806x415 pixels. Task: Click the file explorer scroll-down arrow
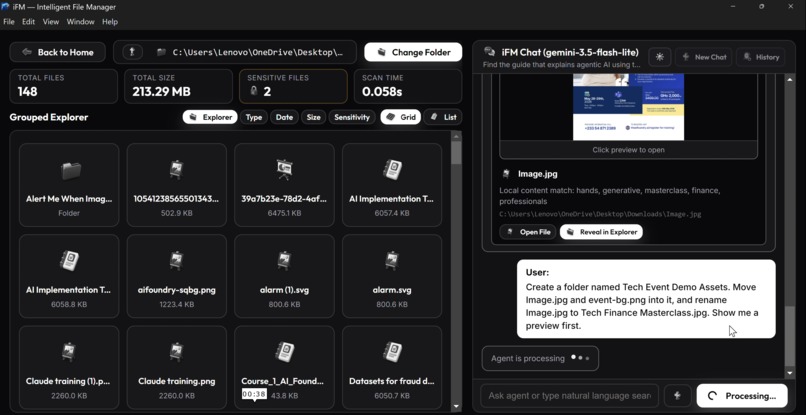click(456, 406)
